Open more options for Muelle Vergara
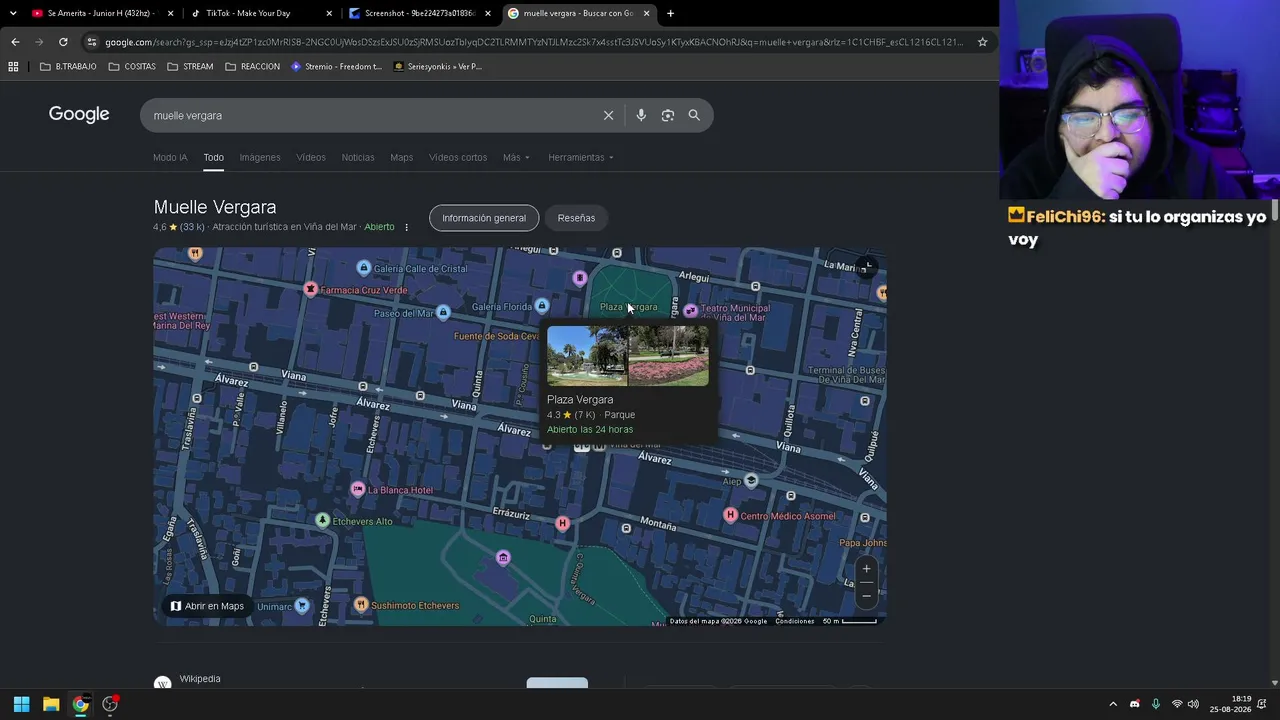The image size is (1280, 720). [x=406, y=227]
